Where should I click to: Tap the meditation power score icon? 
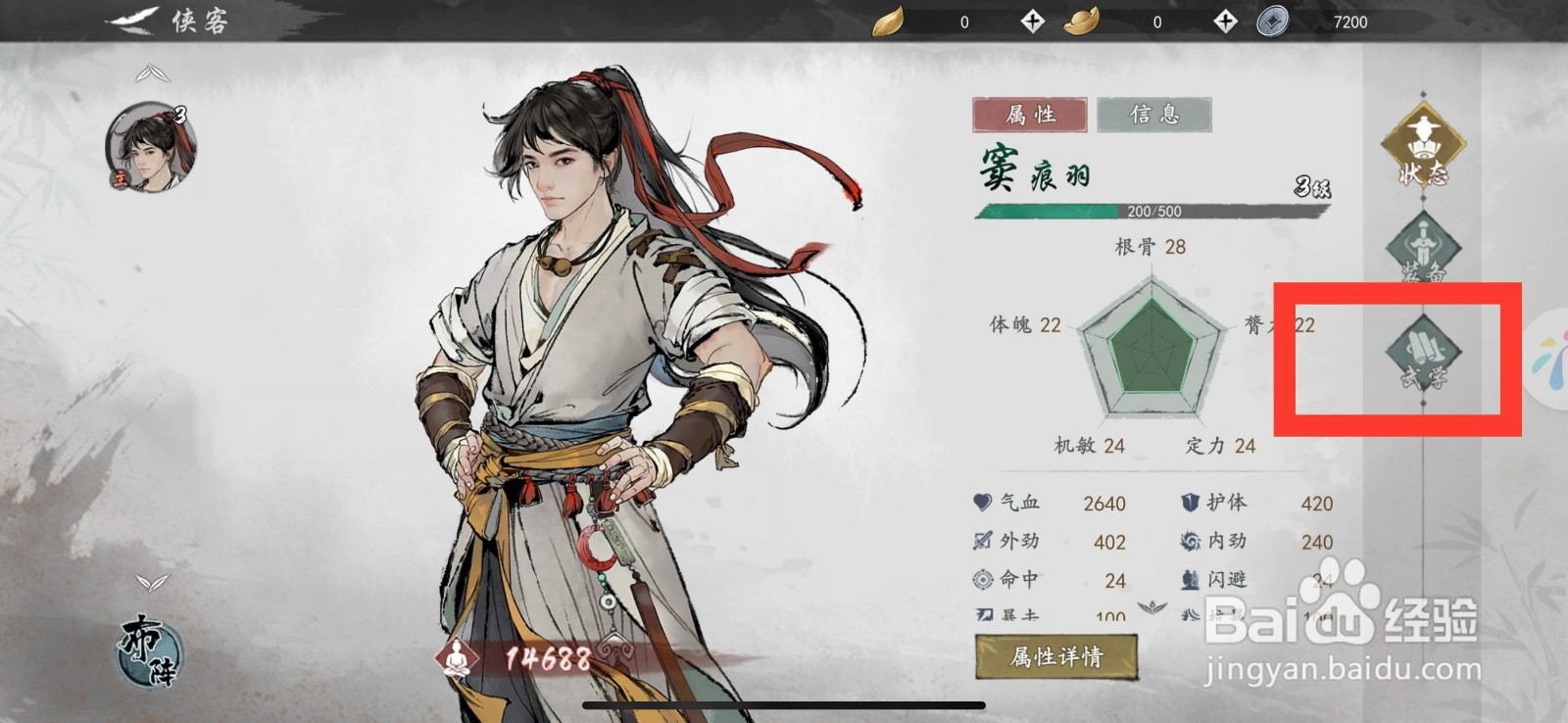pyautogui.click(x=454, y=658)
